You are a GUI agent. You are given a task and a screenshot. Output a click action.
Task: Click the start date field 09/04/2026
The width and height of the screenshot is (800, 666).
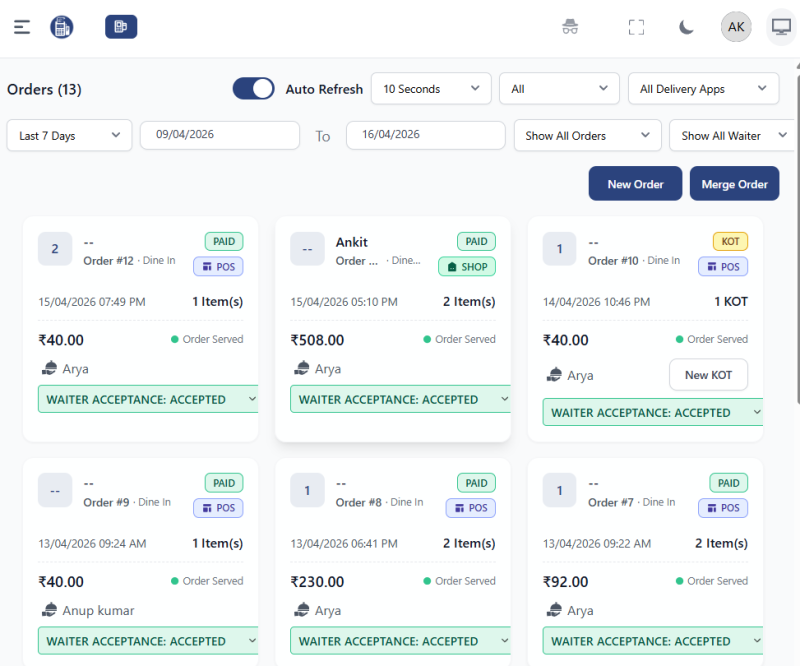pyautogui.click(x=220, y=135)
